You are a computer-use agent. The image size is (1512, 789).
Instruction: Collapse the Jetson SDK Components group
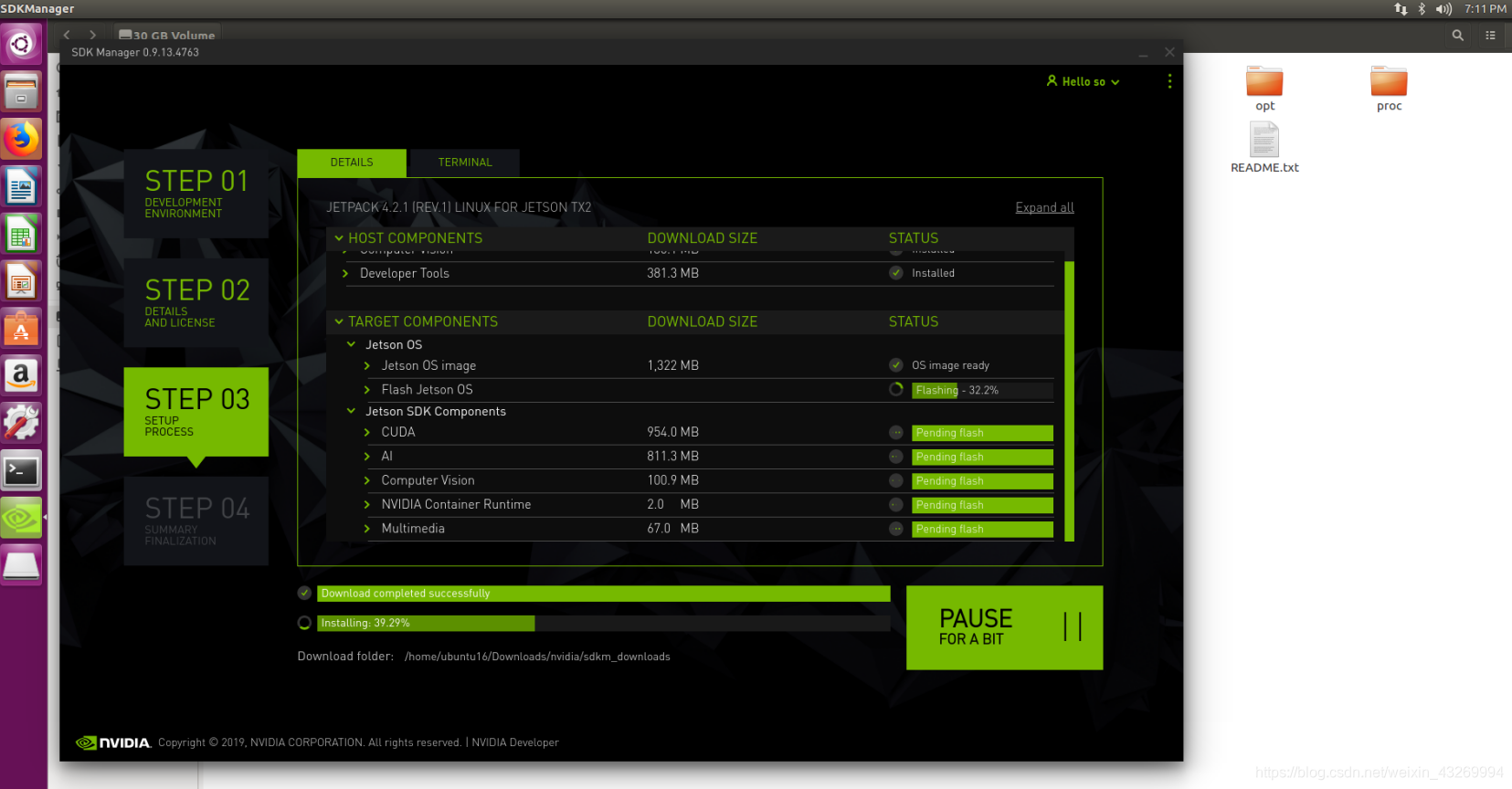point(351,412)
